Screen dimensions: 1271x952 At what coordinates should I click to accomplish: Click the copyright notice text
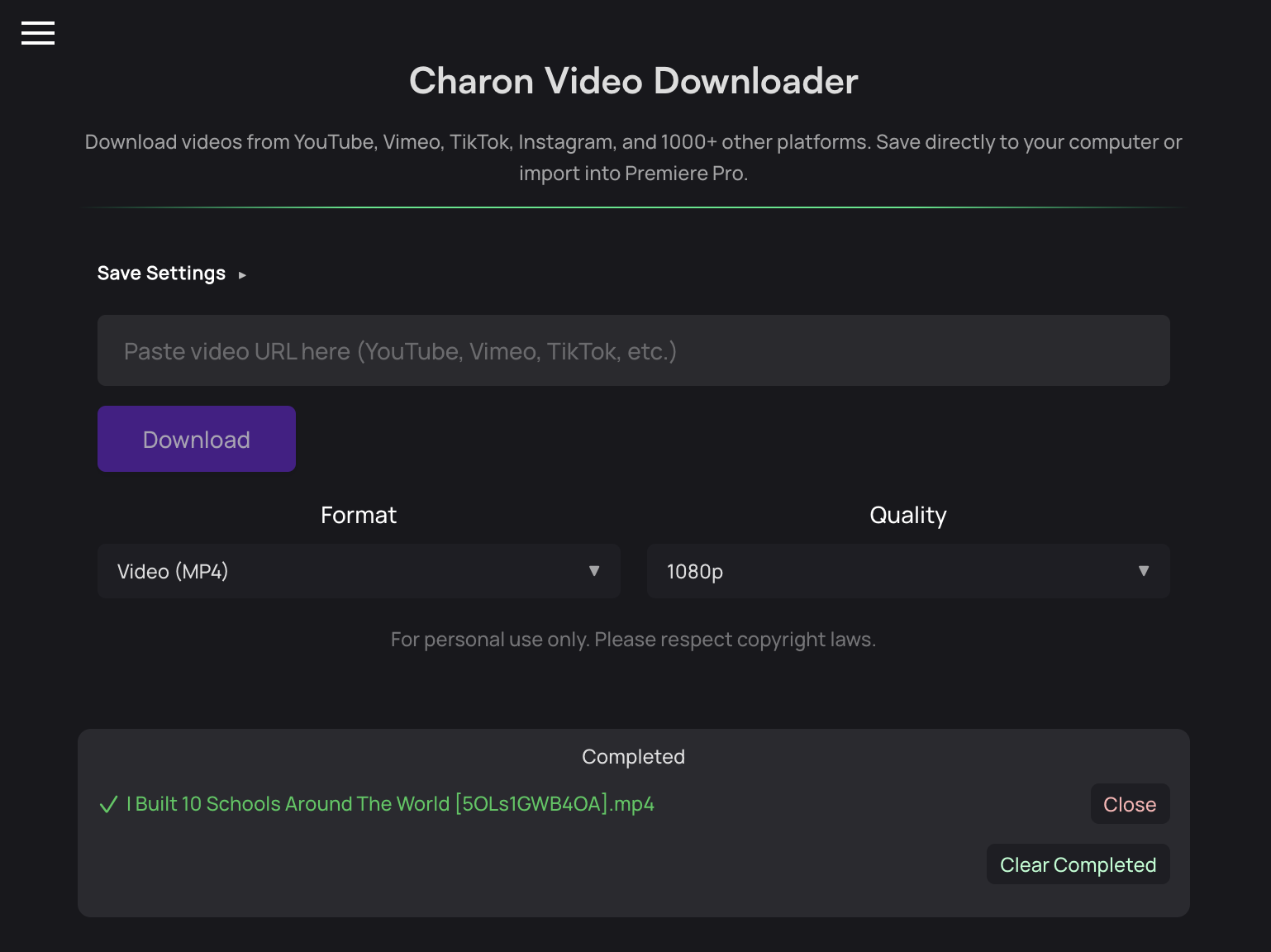633,639
